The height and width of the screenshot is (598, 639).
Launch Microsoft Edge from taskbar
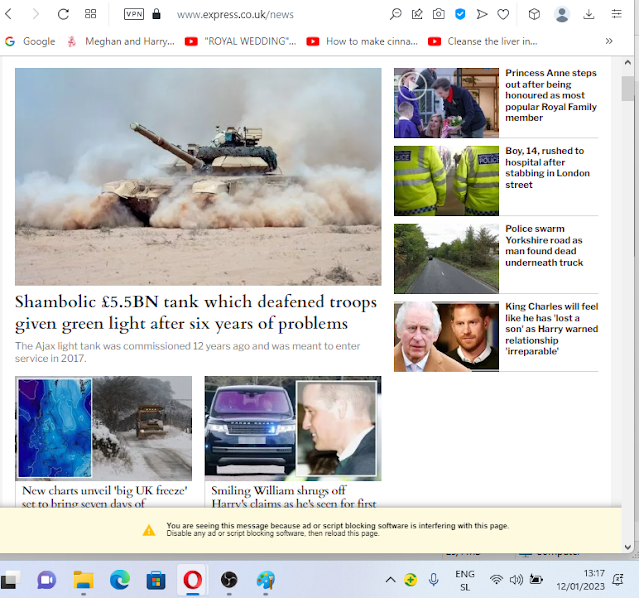[120, 580]
